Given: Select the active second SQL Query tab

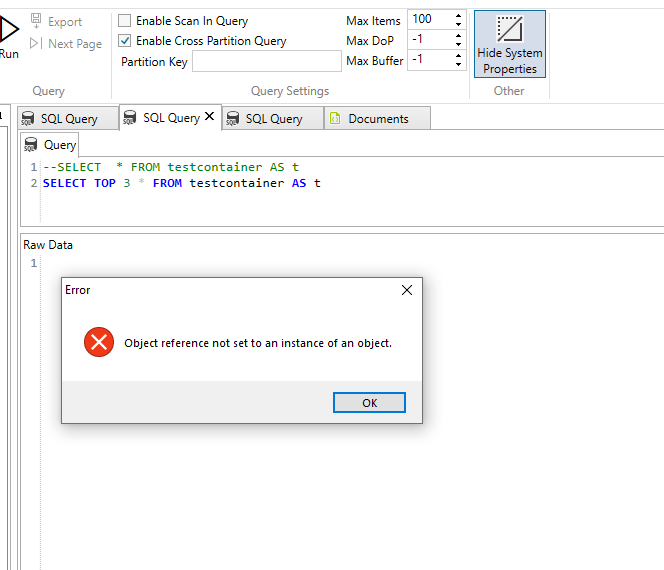Looking at the screenshot, I should pyautogui.click(x=170, y=118).
